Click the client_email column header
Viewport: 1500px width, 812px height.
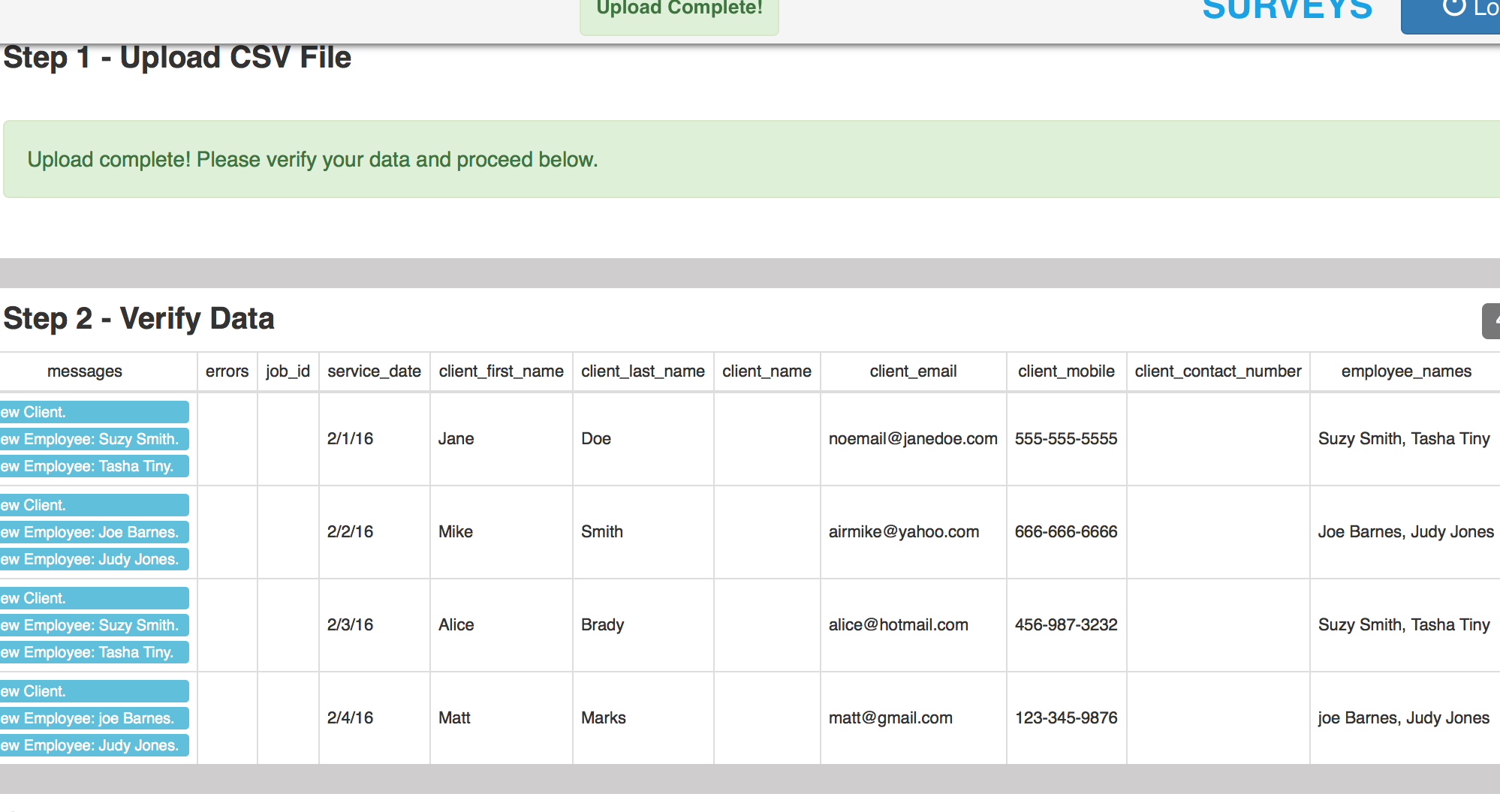click(x=913, y=371)
